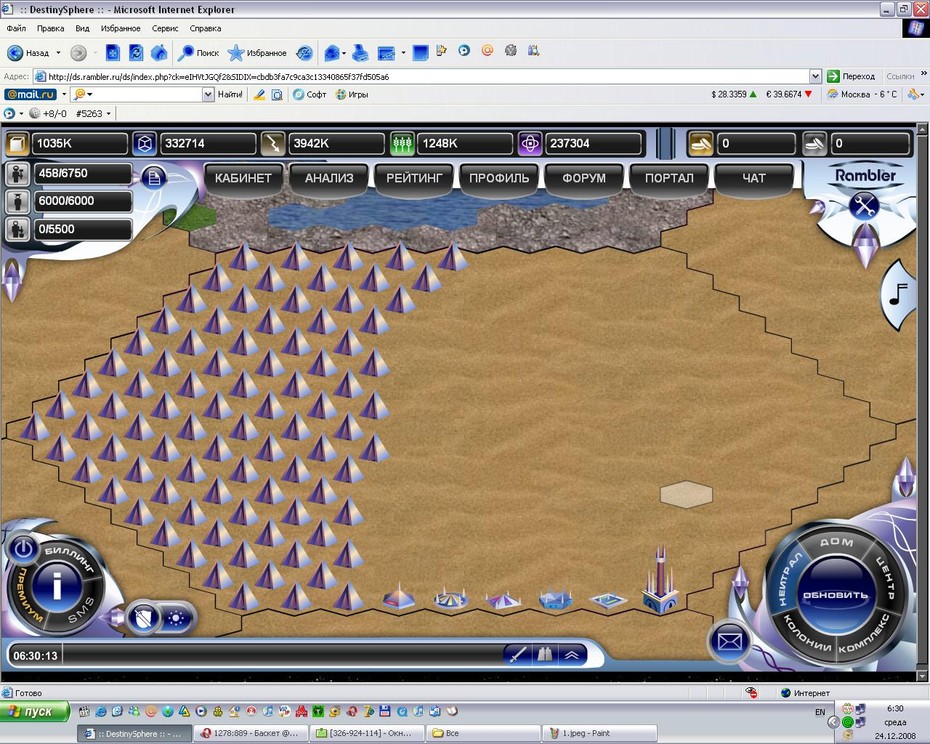
Task: Click the food resource icon showing 1248K
Action: coord(402,144)
